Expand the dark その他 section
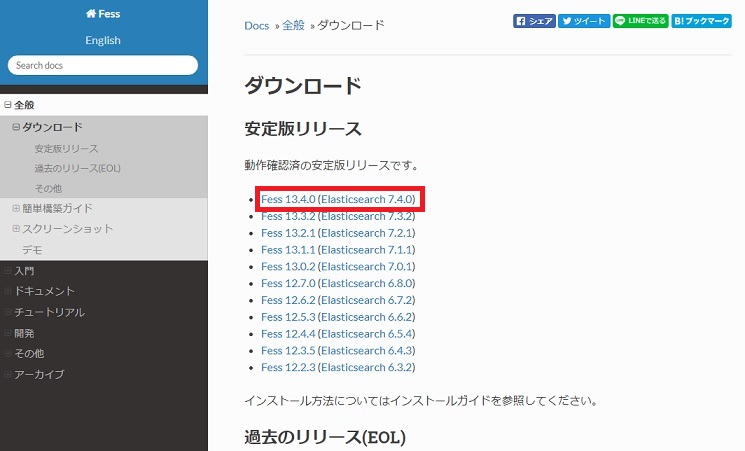745x451 pixels. point(8,354)
